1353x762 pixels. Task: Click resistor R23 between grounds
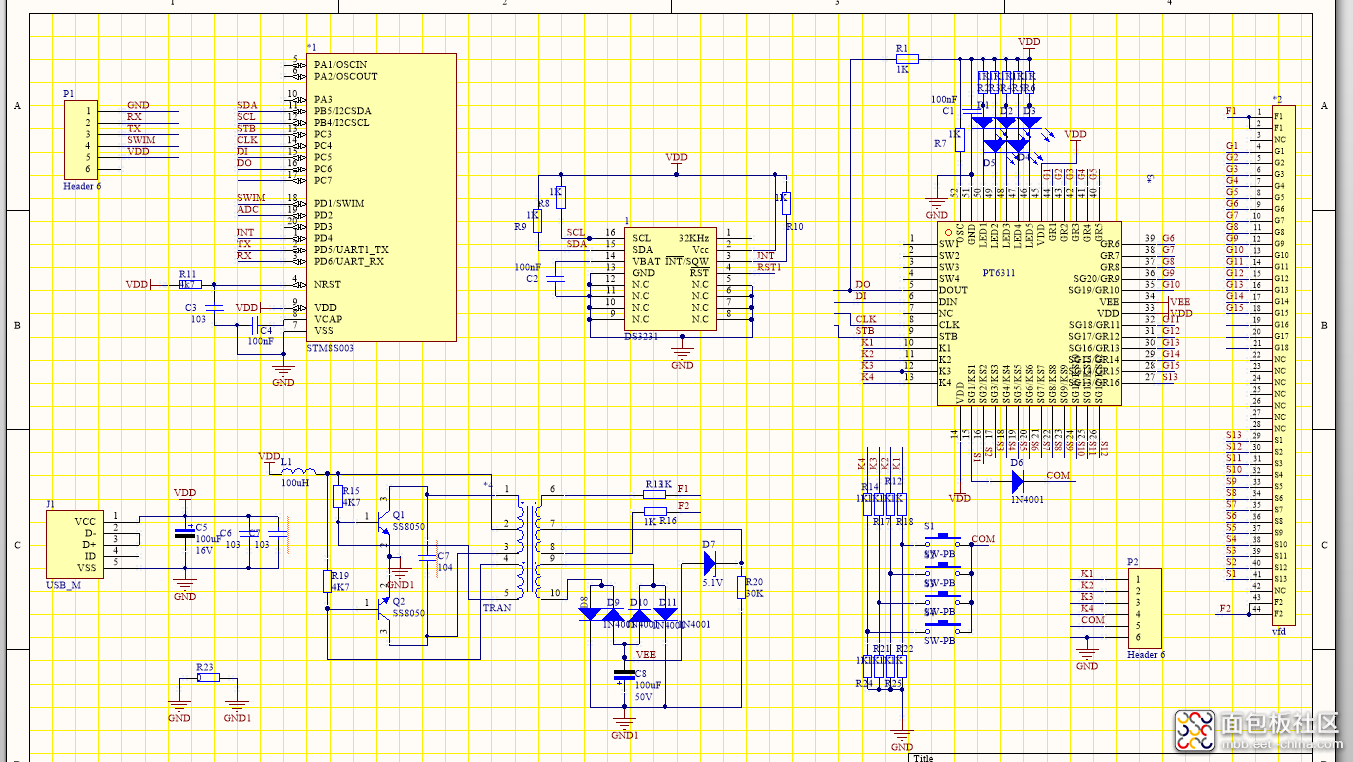coord(208,677)
